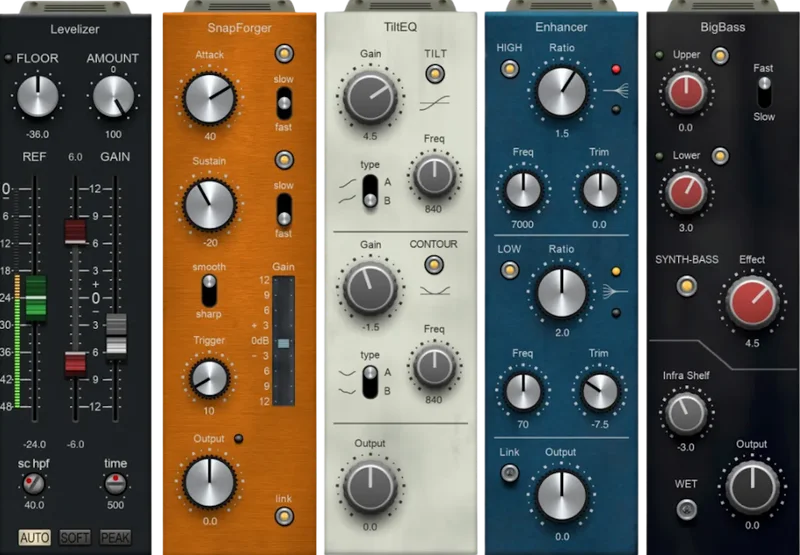Click the Levelizer module title
This screenshot has width=800, height=555.
[x=74, y=29]
